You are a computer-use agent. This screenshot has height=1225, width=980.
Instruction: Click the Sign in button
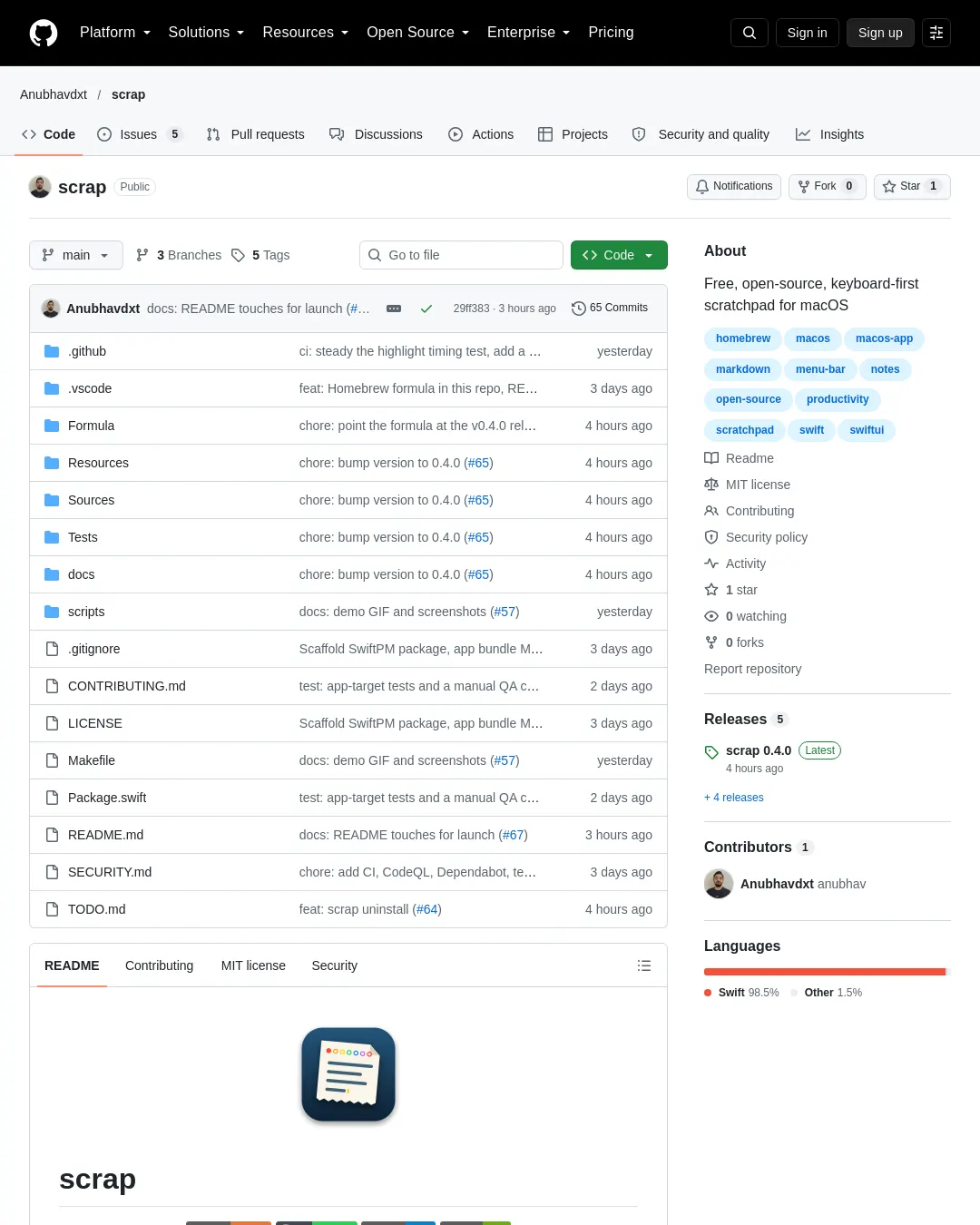(x=808, y=33)
